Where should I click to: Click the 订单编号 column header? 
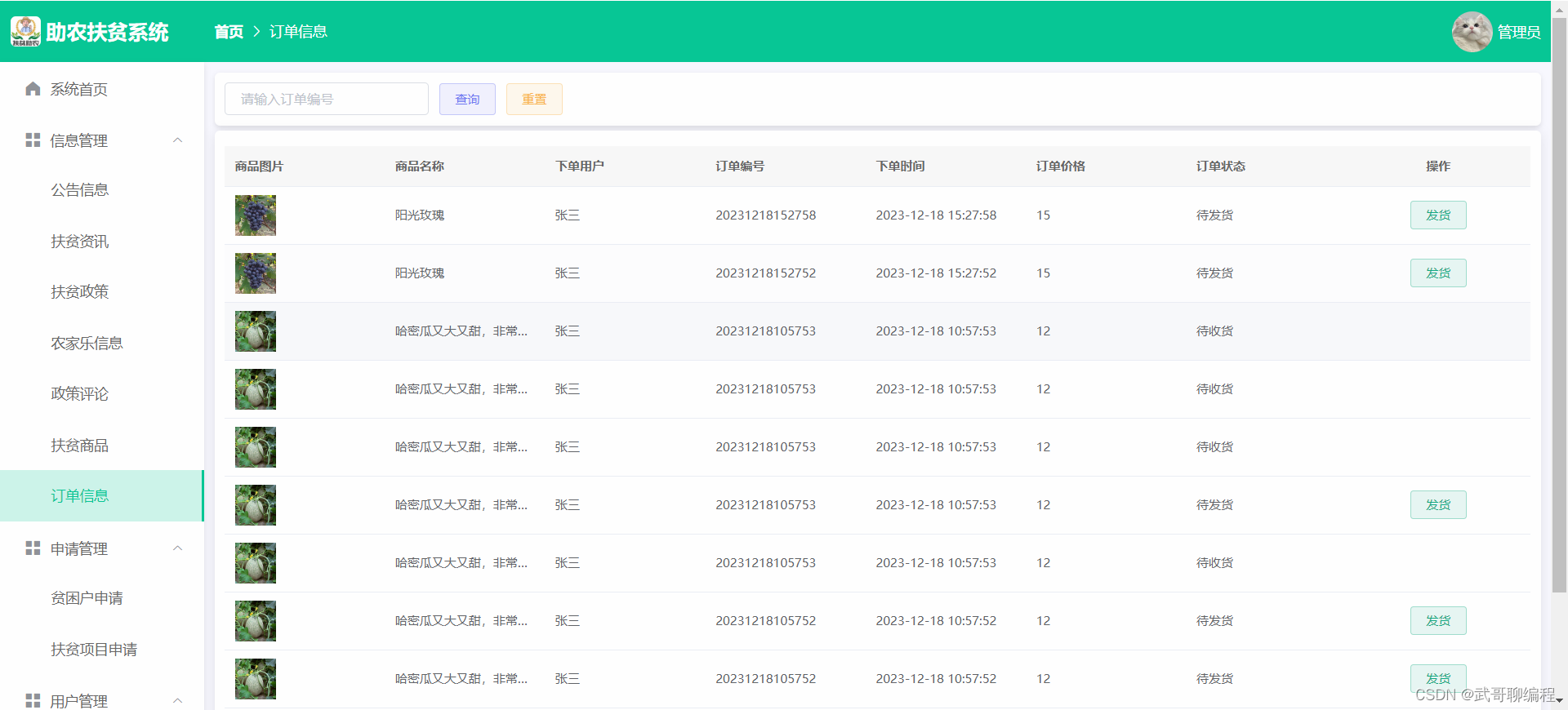740,166
